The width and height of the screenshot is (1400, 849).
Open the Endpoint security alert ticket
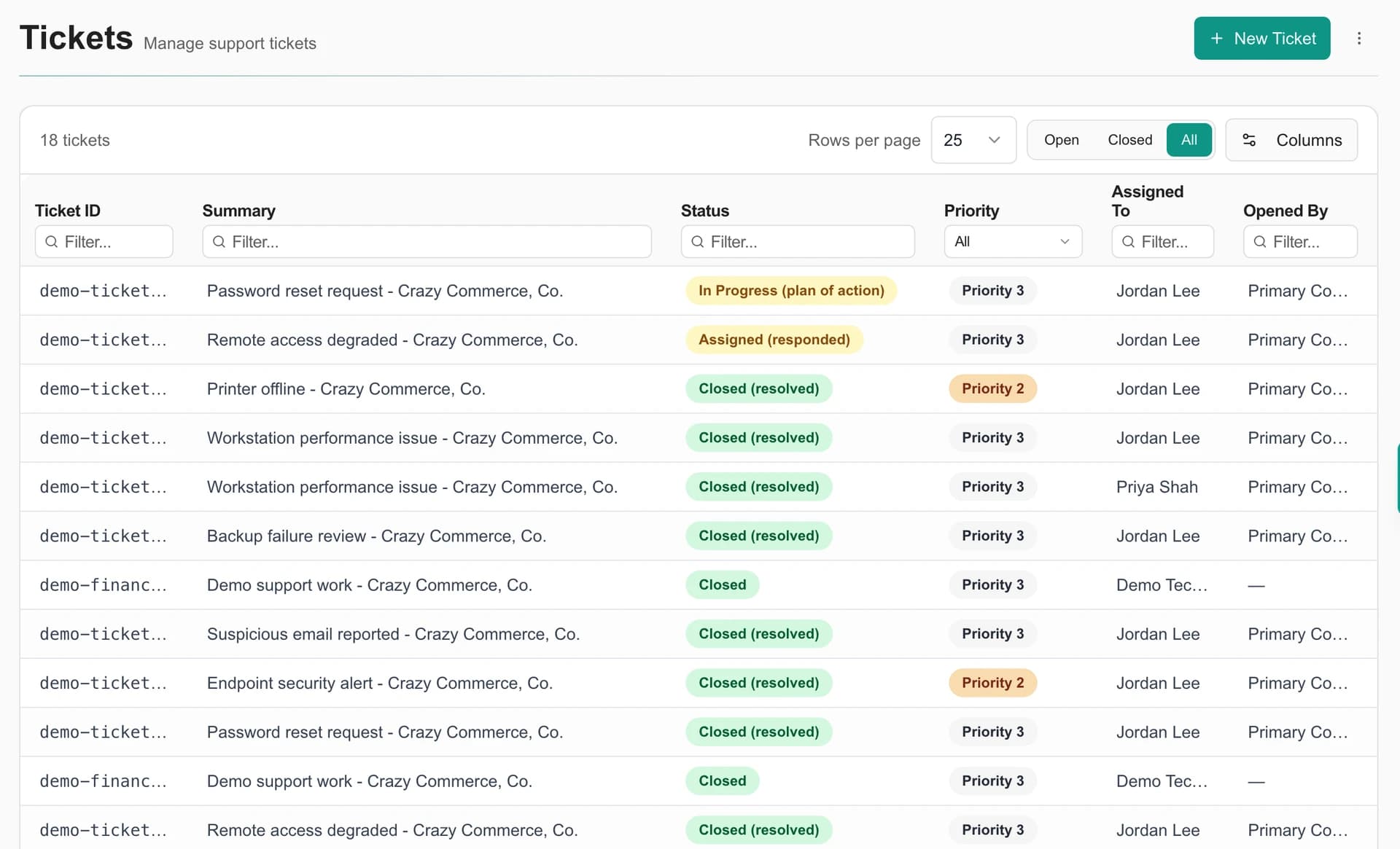[x=380, y=683]
